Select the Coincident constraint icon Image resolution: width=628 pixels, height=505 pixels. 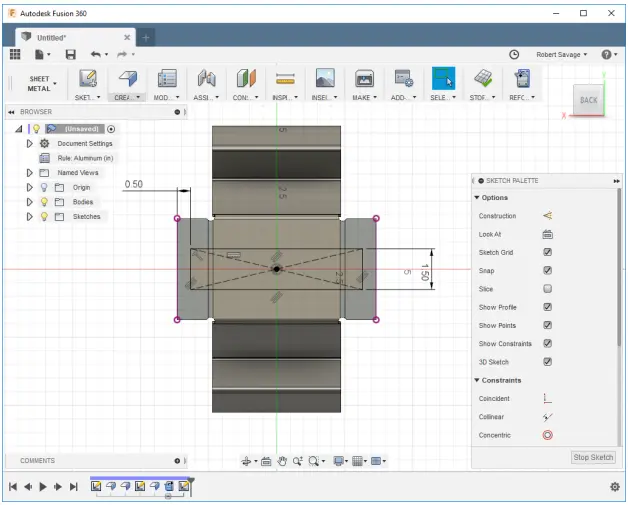point(547,398)
